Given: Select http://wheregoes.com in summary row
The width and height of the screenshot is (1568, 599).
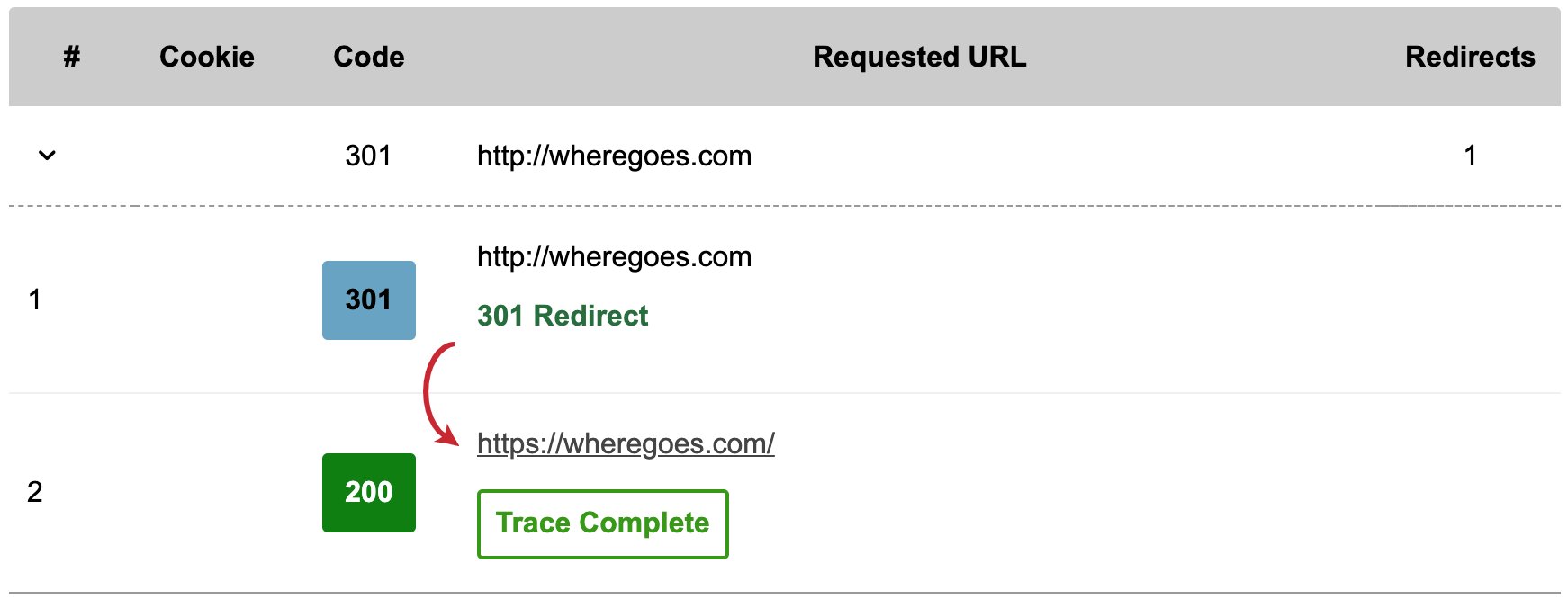Looking at the screenshot, I should click(x=614, y=156).
